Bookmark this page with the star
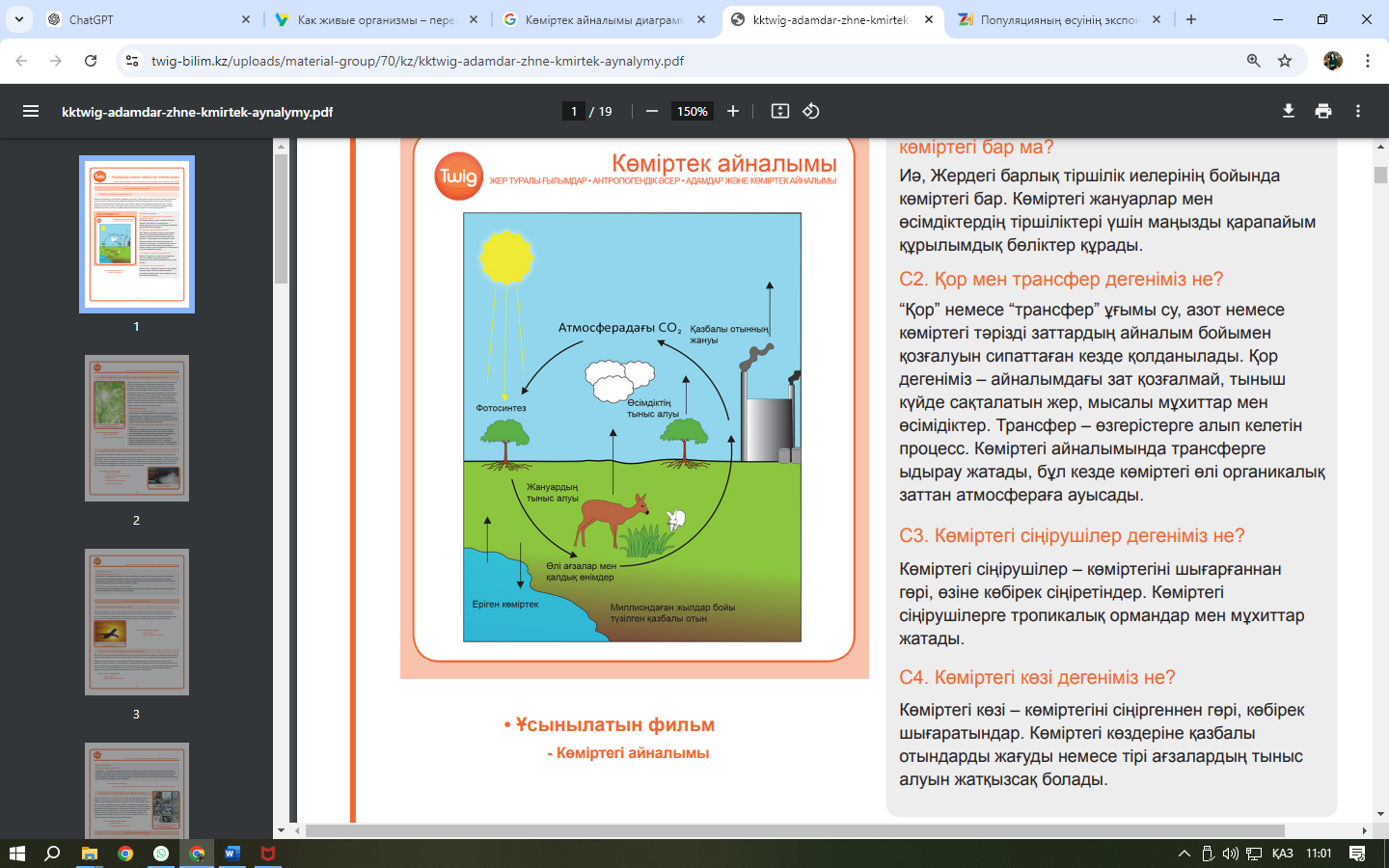 pos(1285,61)
